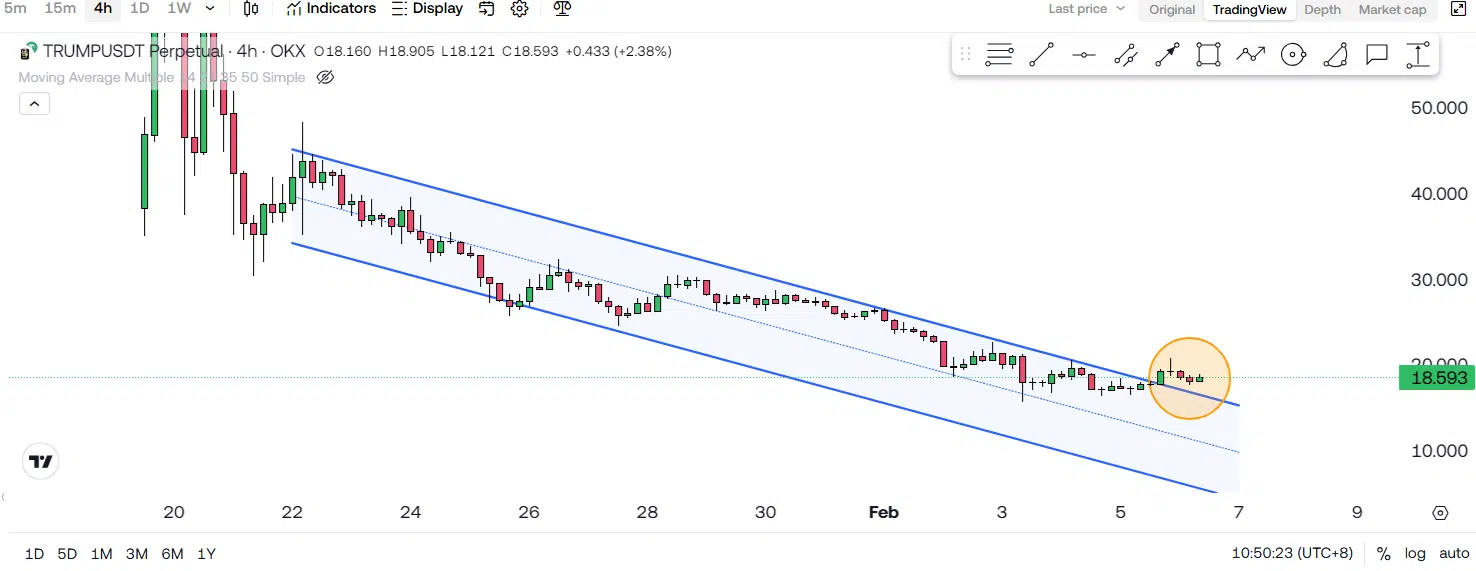Expand more timeframe intervals chevron
The height and width of the screenshot is (571, 1476).
pos(210,9)
